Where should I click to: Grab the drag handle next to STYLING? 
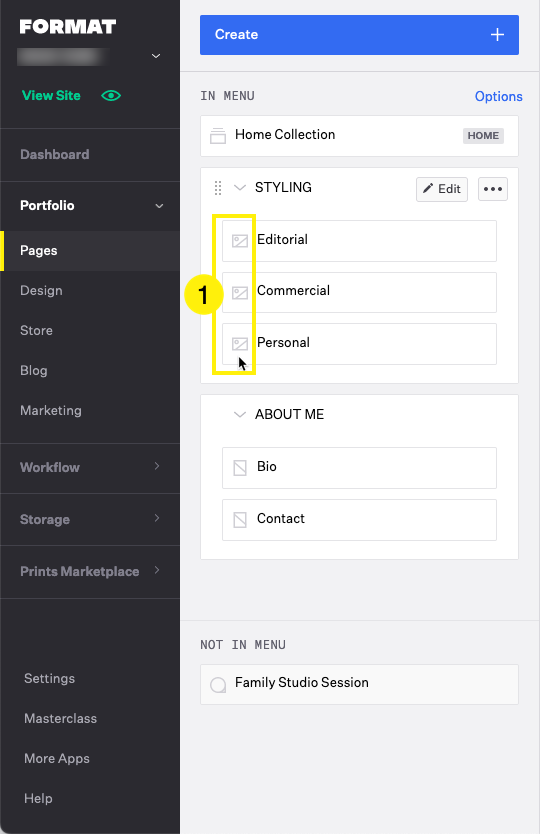point(218,188)
